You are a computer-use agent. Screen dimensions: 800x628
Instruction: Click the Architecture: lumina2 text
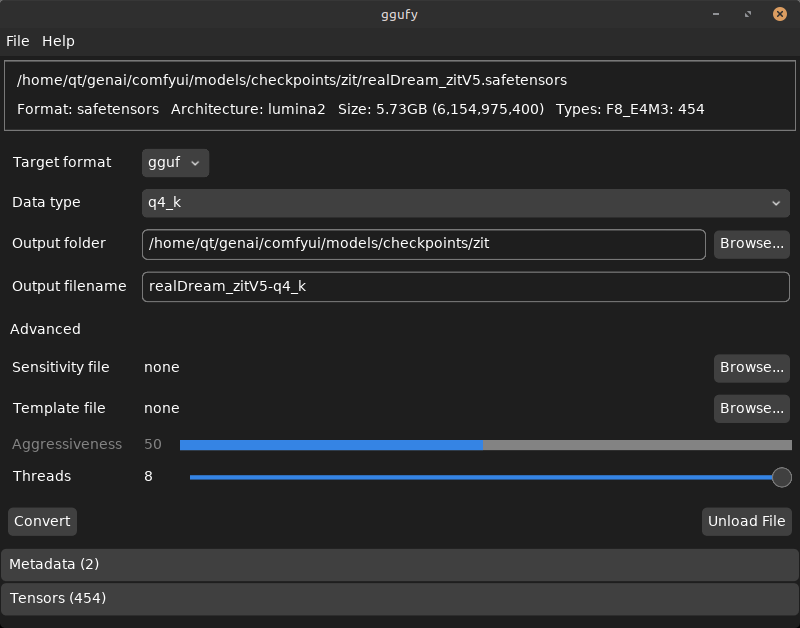(x=248, y=109)
